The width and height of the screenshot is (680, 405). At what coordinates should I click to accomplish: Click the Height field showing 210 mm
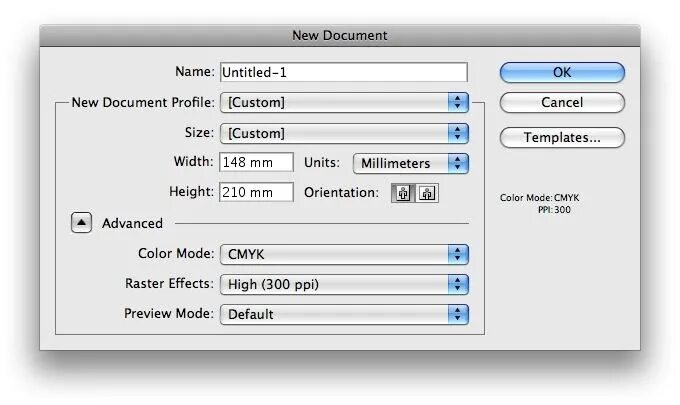(256, 192)
